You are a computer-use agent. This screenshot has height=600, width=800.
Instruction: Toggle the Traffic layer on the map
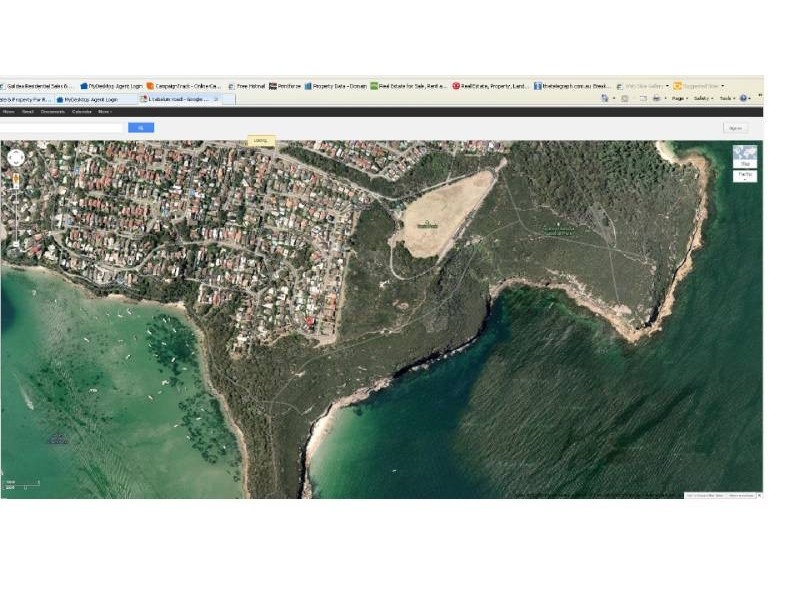pyautogui.click(x=744, y=176)
